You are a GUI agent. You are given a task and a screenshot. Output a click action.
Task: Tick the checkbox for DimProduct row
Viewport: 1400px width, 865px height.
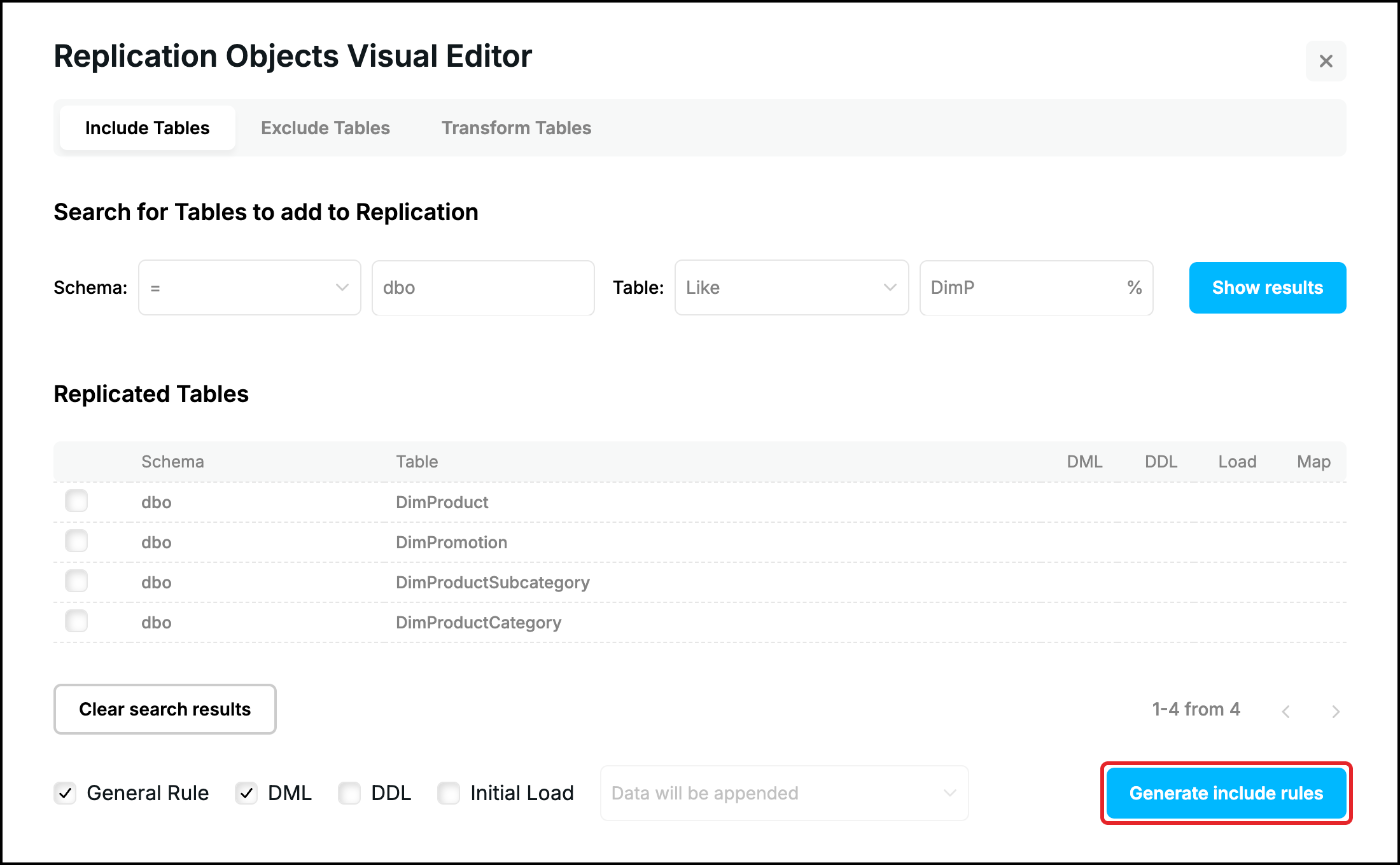click(x=76, y=501)
